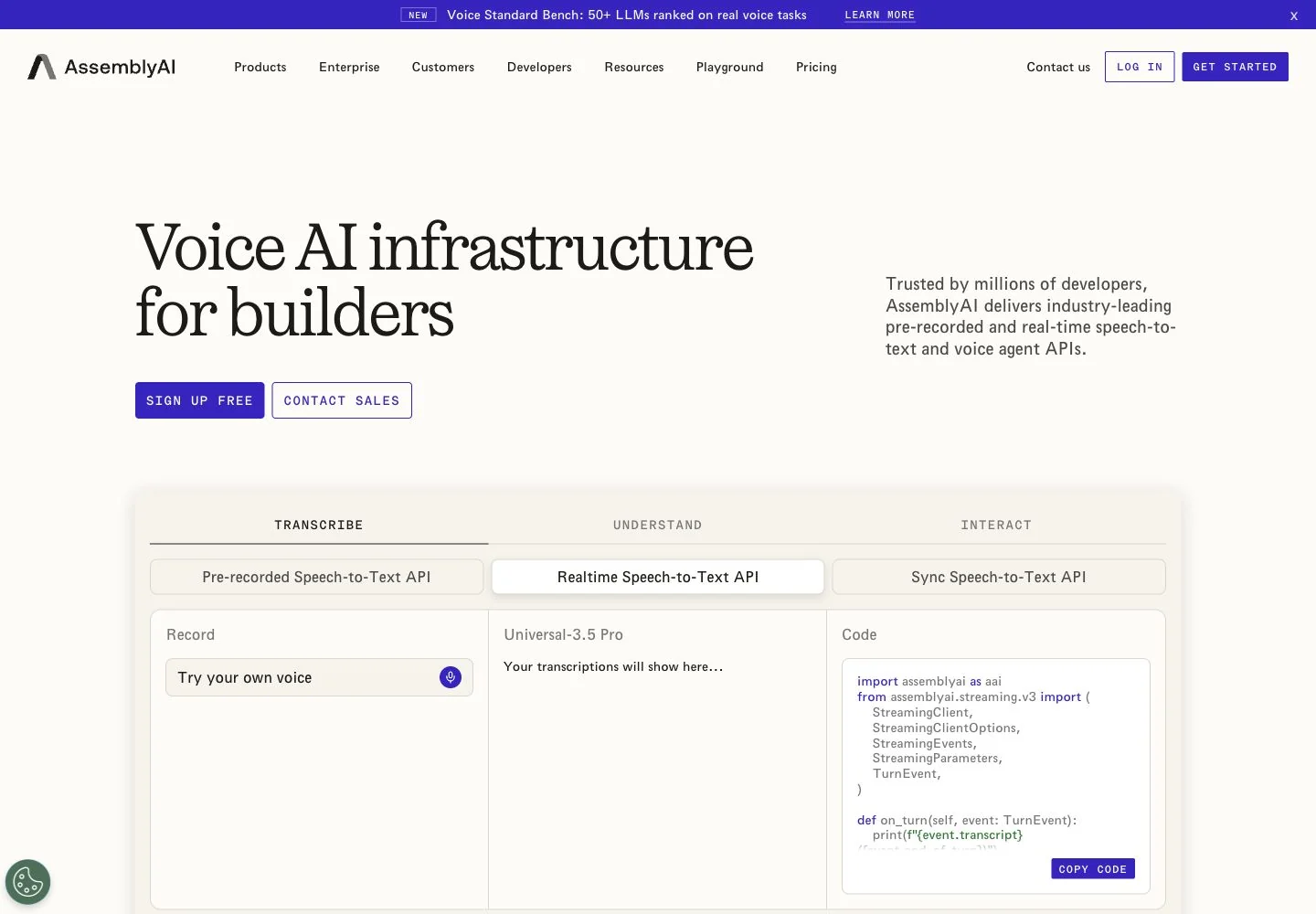Select Sync Speech-to-Text API
The image size is (1316, 914).
(x=999, y=577)
